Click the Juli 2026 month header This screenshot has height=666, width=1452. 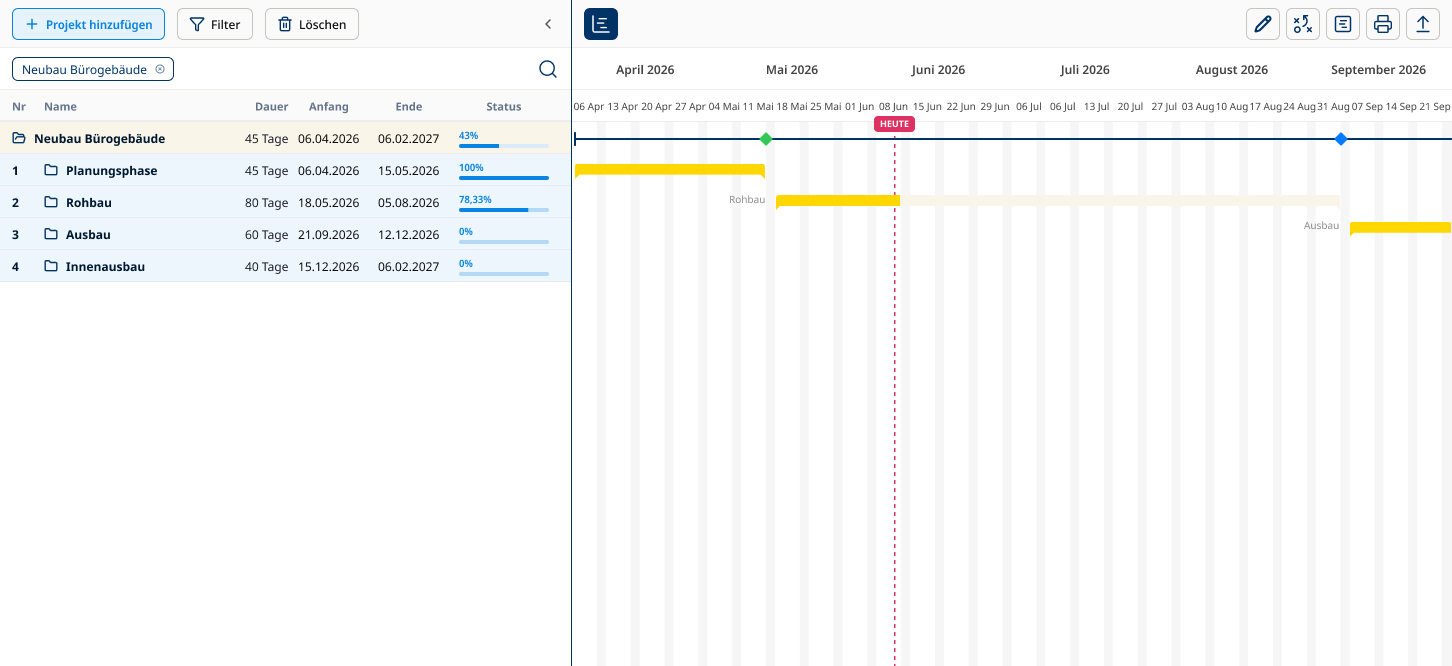coord(1085,70)
